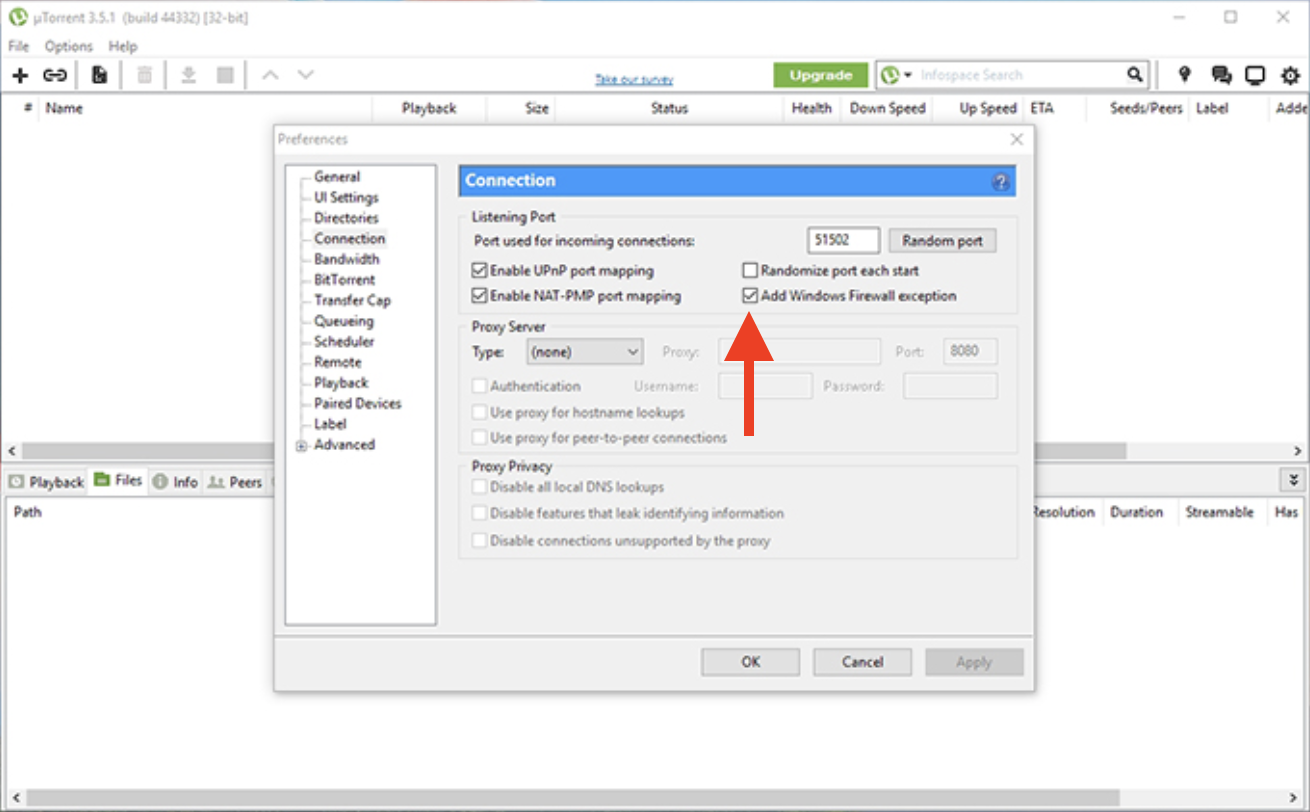1310x812 pixels.
Task: Select Remote in preferences tree
Action: [x=338, y=362]
